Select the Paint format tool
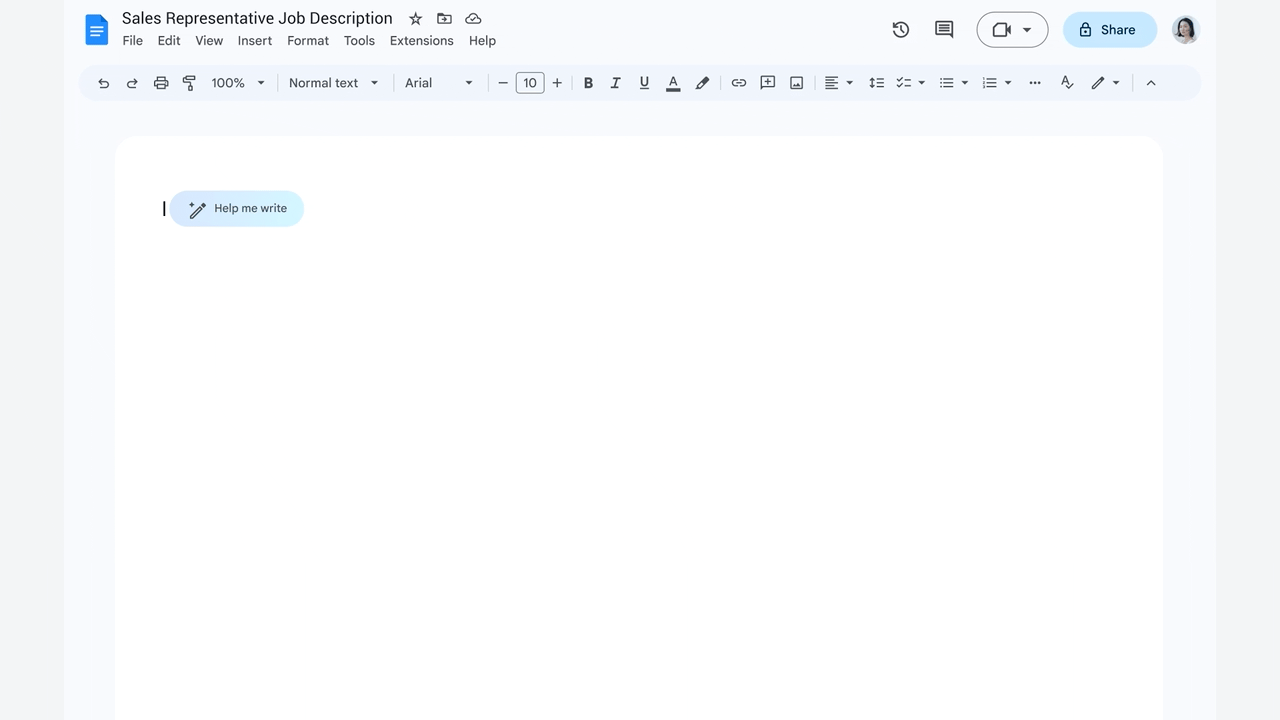The width and height of the screenshot is (1280, 720). [x=189, y=83]
